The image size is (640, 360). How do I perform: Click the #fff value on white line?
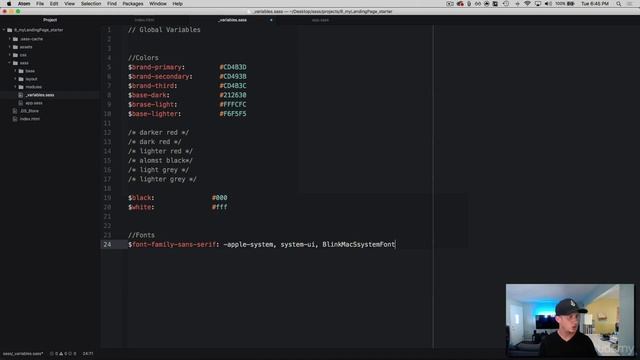[x=220, y=207]
